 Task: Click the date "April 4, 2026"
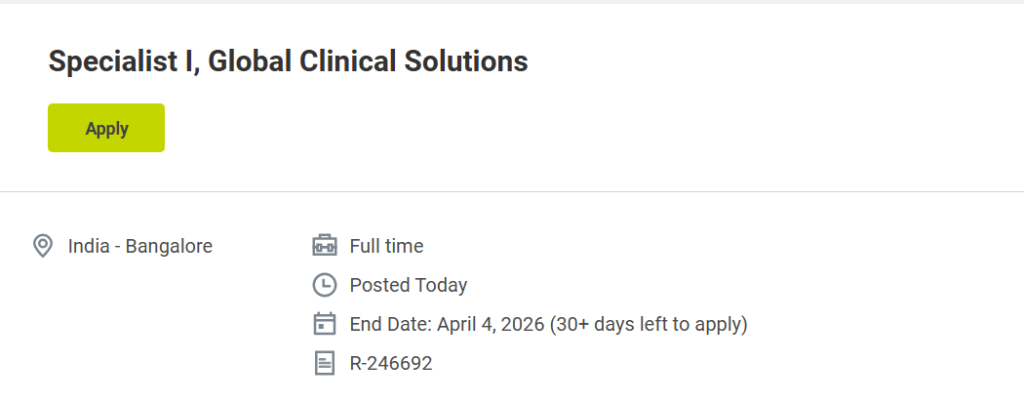click(488, 324)
